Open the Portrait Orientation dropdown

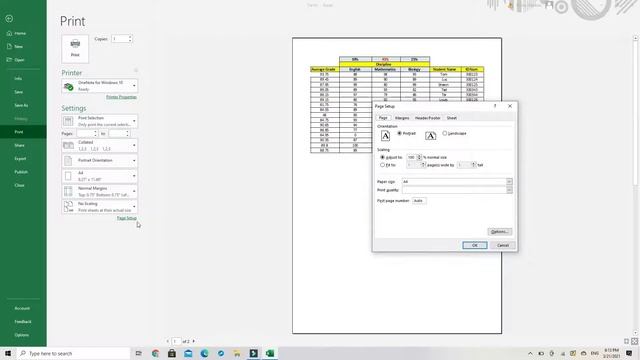100,160
